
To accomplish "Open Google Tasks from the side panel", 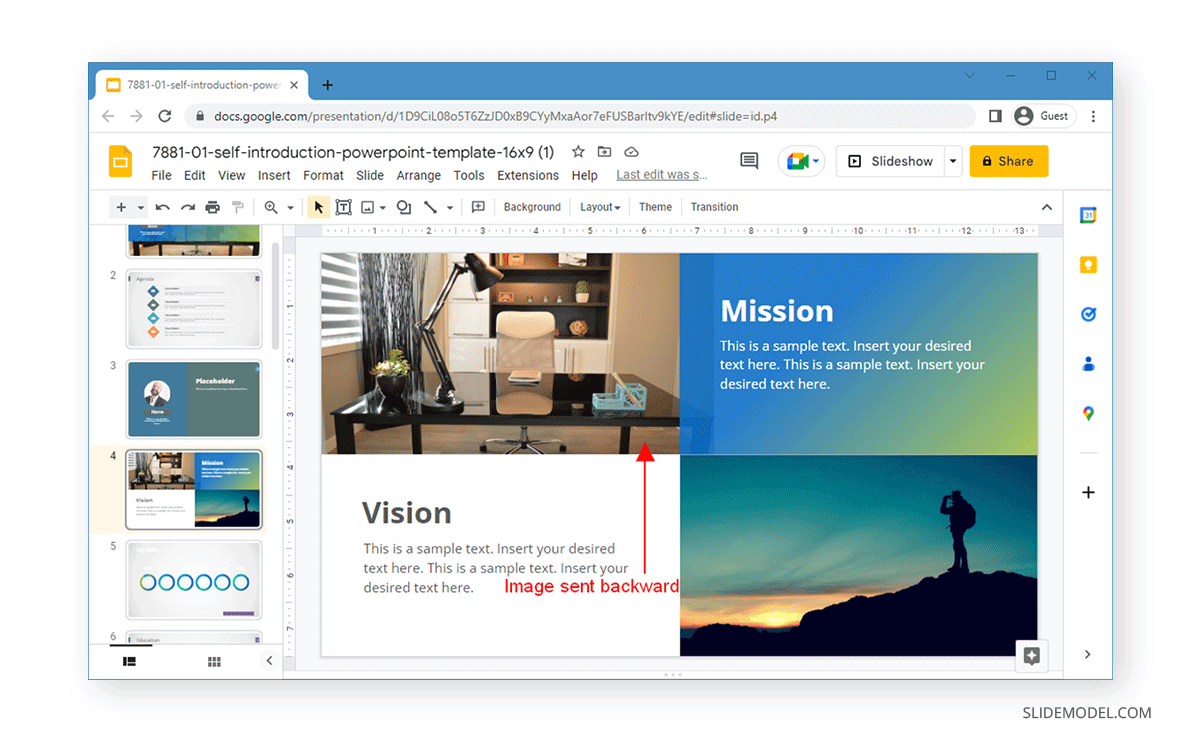I will pos(1088,314).
